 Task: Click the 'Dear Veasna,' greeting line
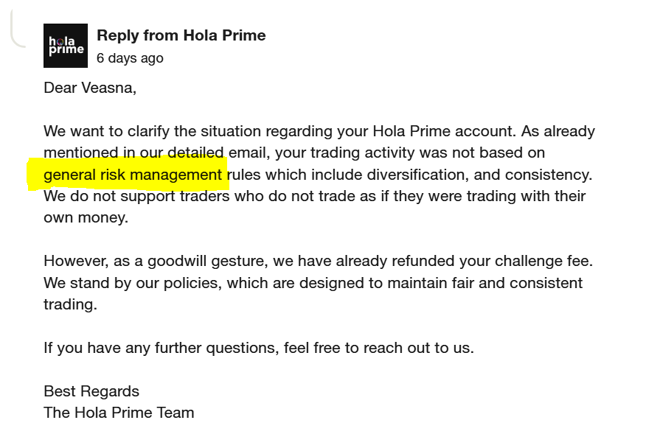coord(90,88)
